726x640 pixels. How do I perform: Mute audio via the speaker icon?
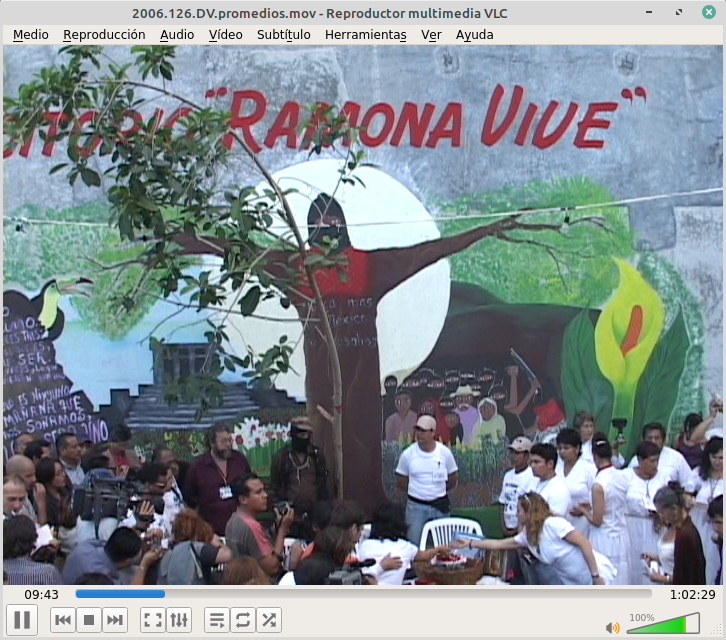613,627
